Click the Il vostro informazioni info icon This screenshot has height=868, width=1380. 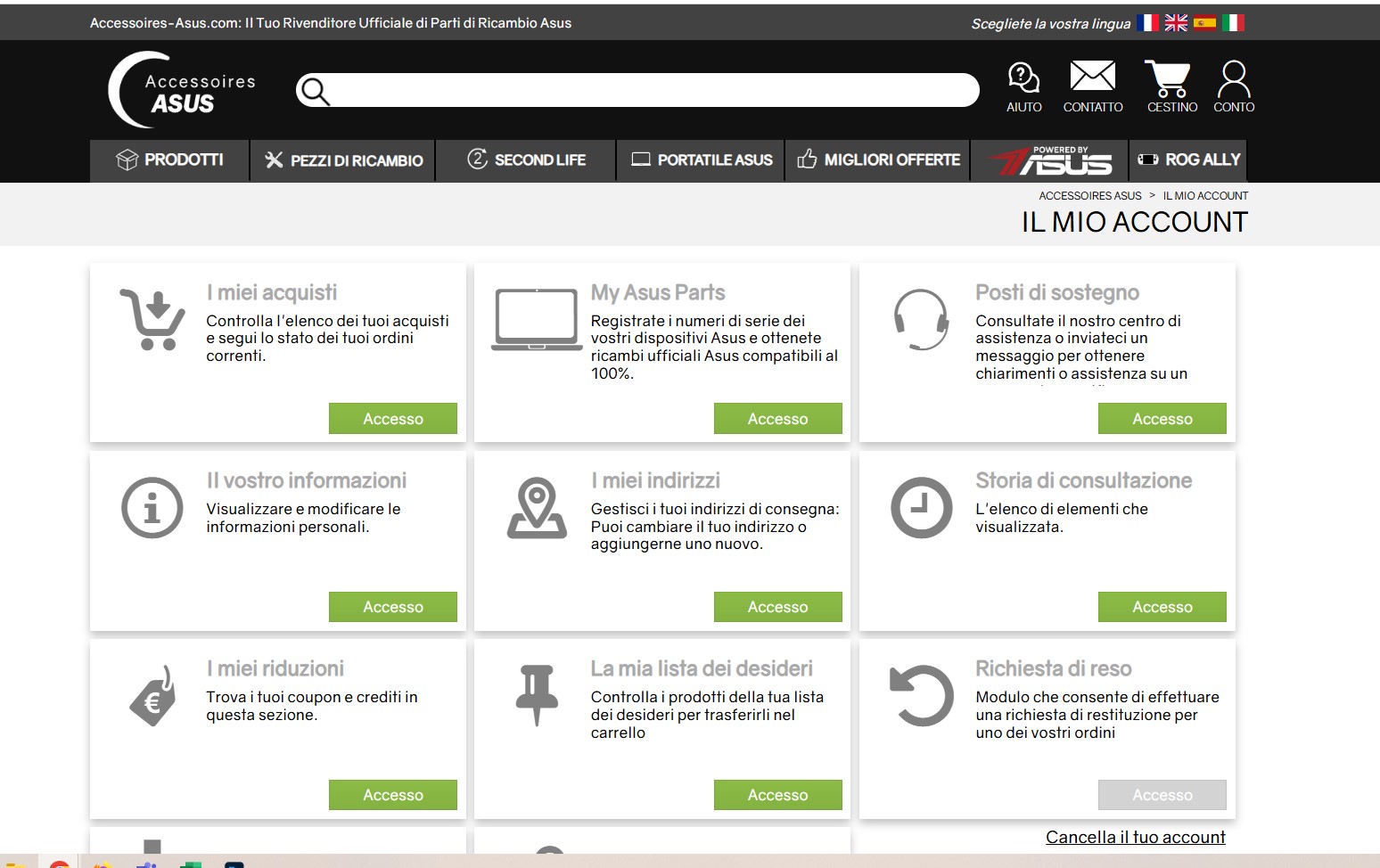coord(152,508)
